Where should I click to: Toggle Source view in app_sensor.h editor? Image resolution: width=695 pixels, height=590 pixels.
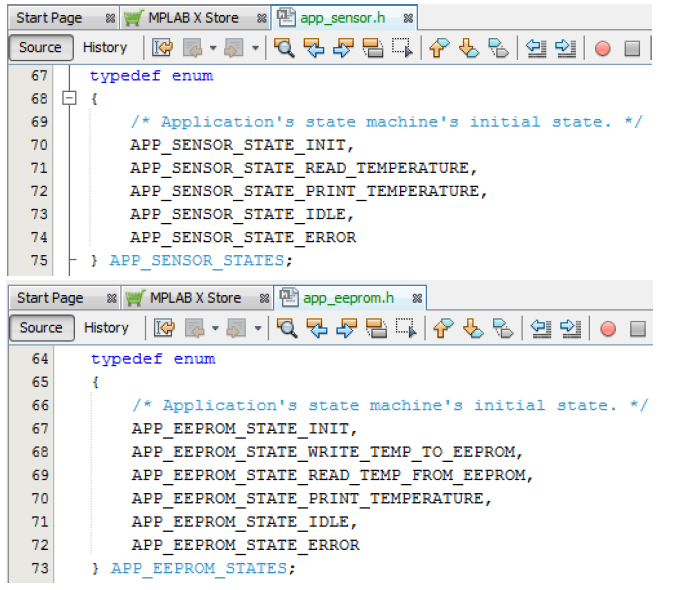41,47
